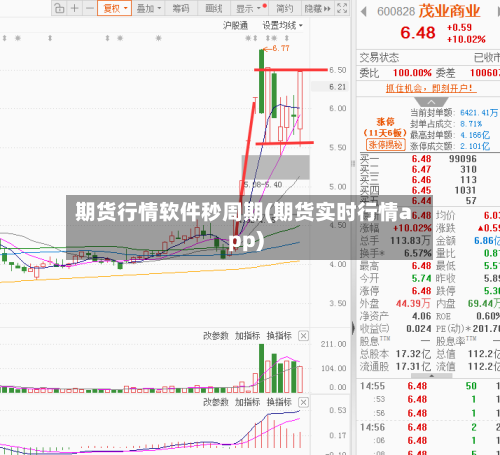Click the 14:55 tick row
Viewport: 500px width, 455px height.
point(429,386)
